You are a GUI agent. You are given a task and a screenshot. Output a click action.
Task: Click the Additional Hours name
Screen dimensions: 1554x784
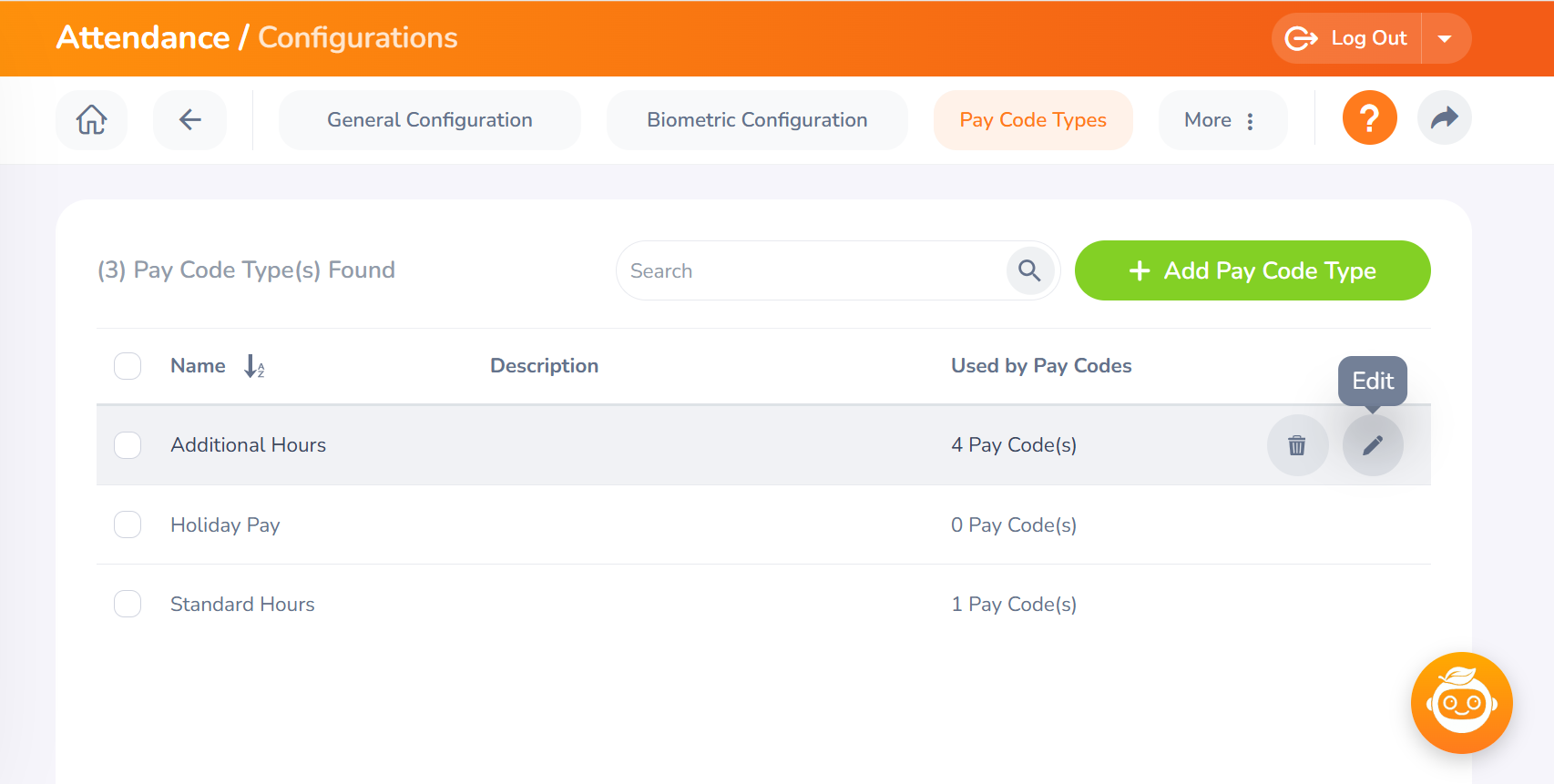coord(248,445)
